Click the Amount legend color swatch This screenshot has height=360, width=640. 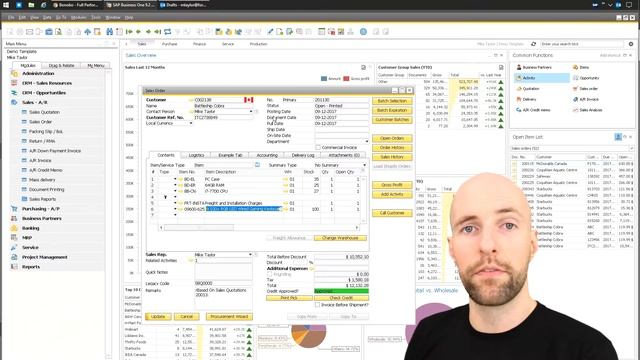coord(324,78)
